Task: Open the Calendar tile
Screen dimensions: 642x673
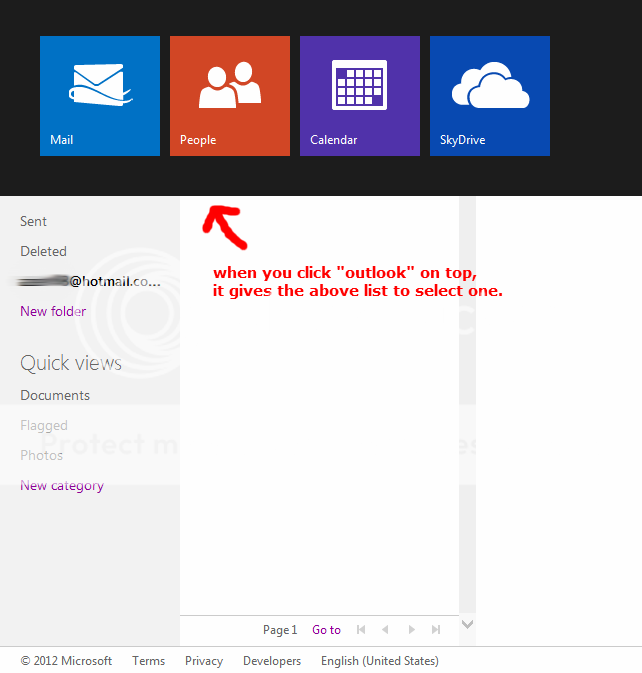Action: click(x=360, y=96)
